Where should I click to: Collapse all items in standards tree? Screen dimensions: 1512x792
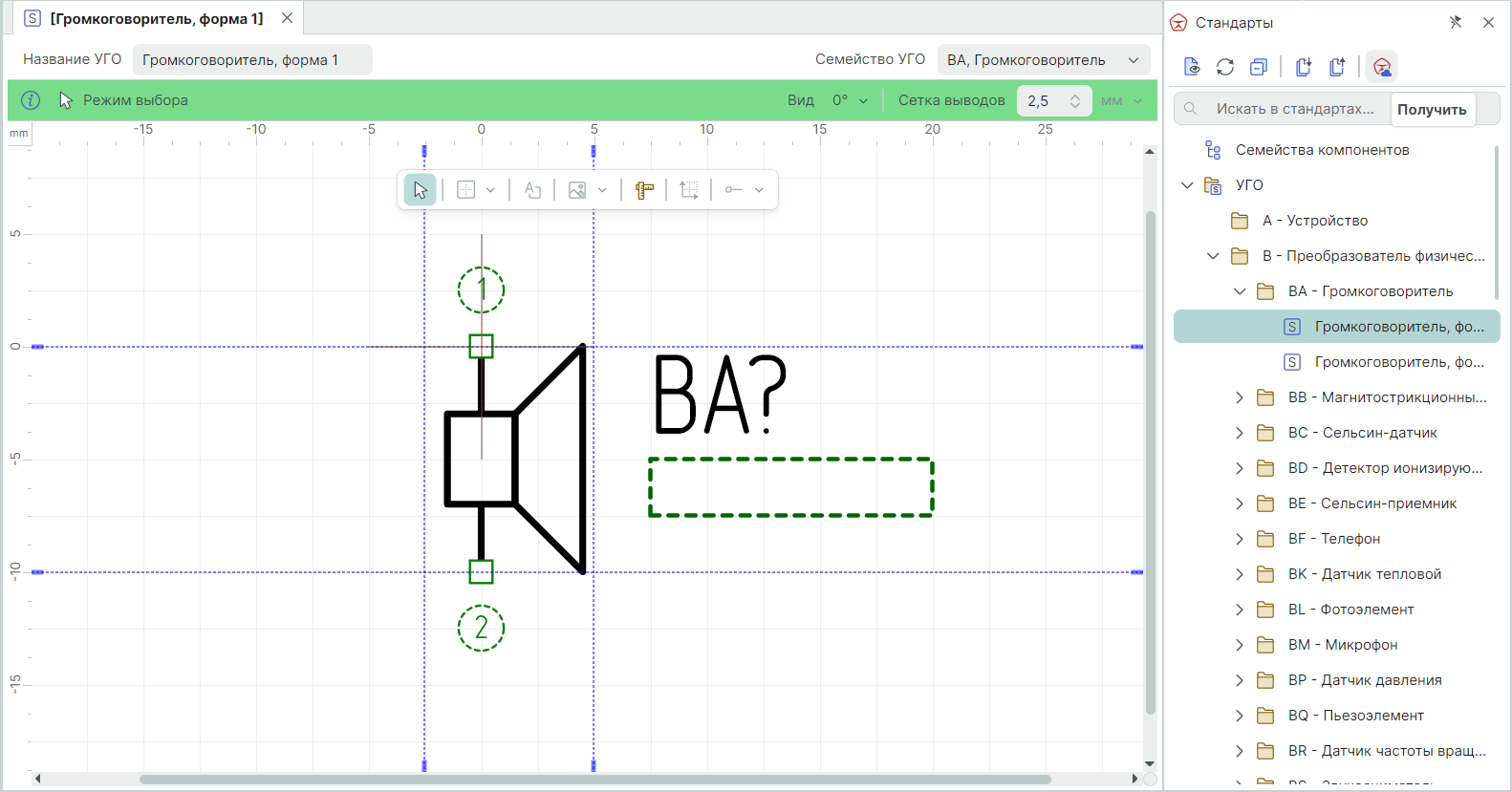[x=1259, y=67]
